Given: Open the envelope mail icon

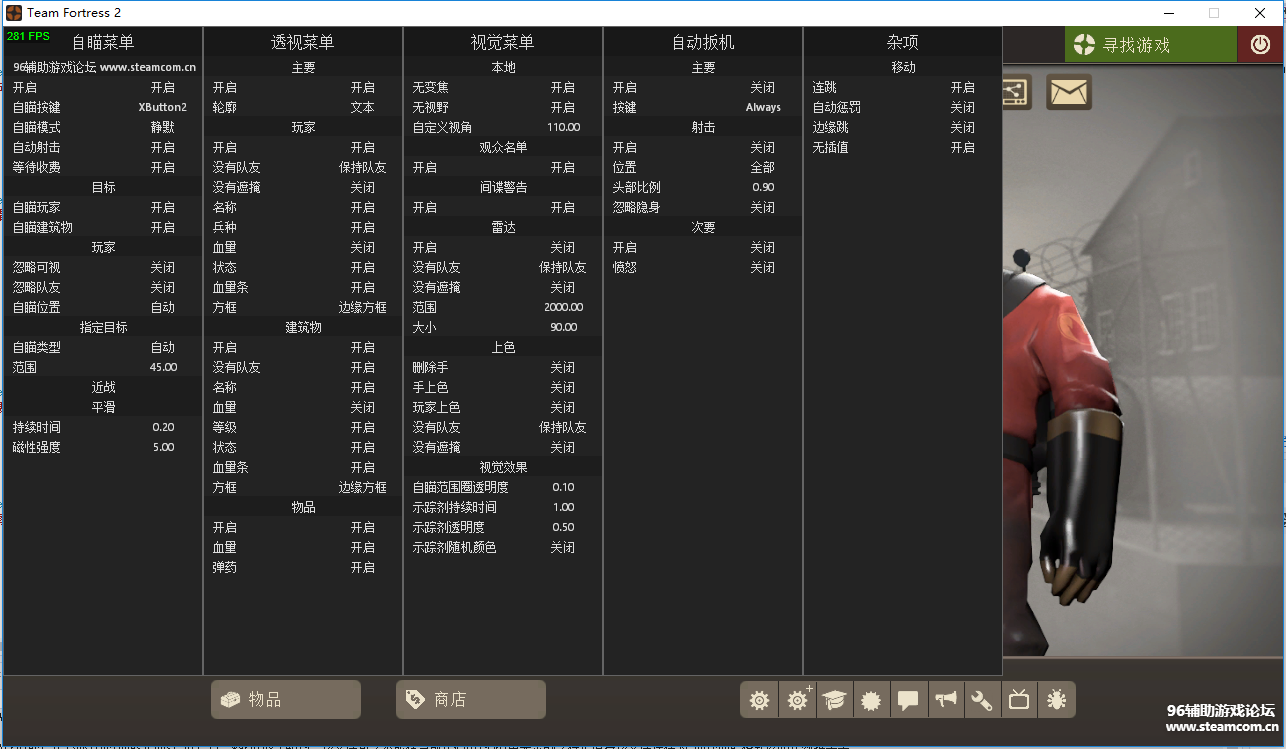Looking at the screenshot, I should pos(1069,93).
